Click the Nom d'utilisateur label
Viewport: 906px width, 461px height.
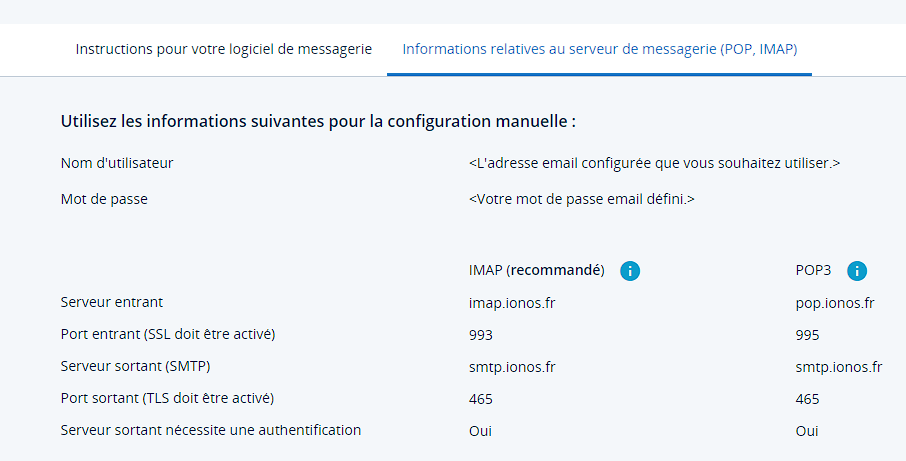pyautogui.click(x=118, y=163)
